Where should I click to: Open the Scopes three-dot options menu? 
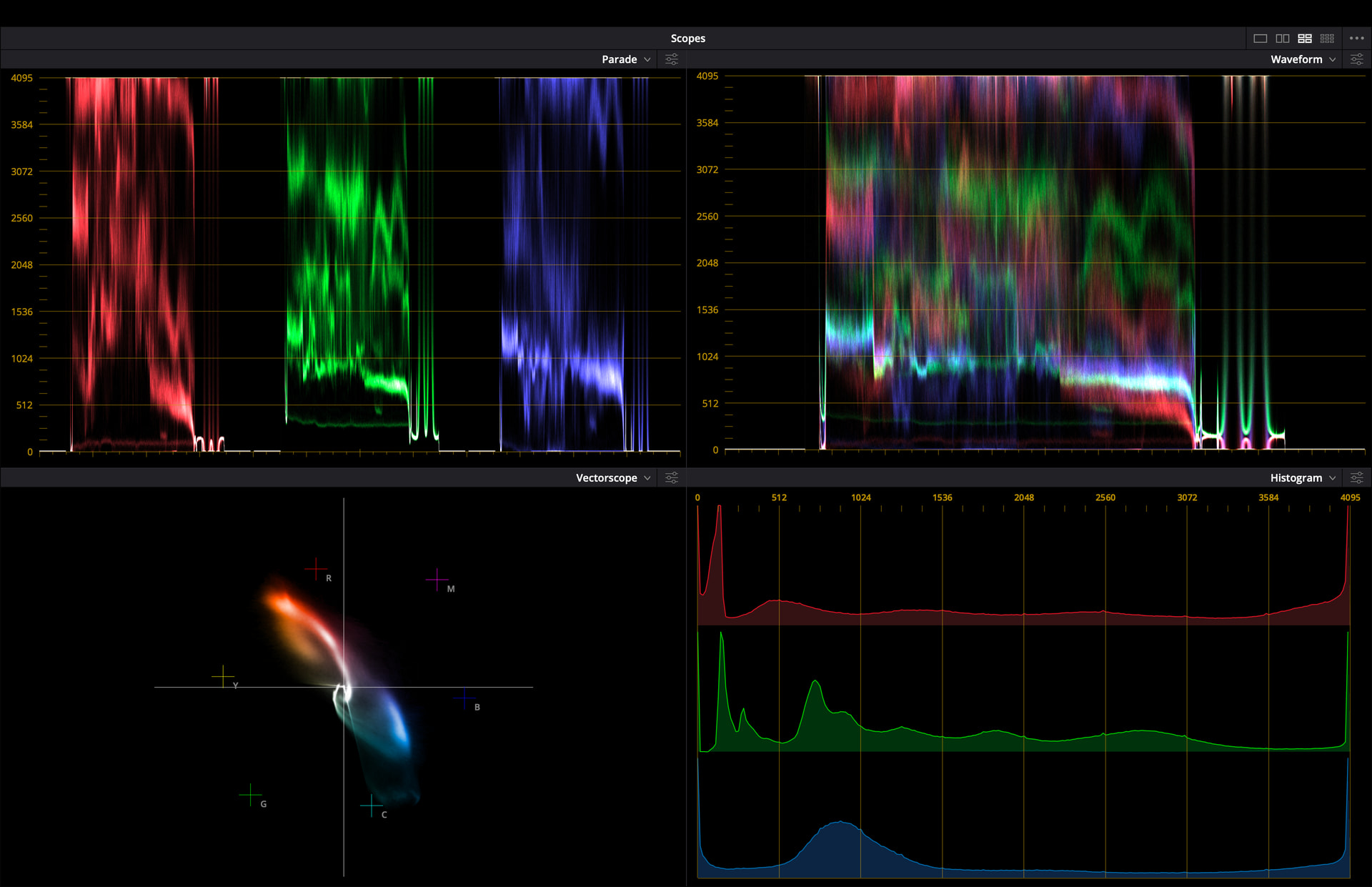(1356, 39)
